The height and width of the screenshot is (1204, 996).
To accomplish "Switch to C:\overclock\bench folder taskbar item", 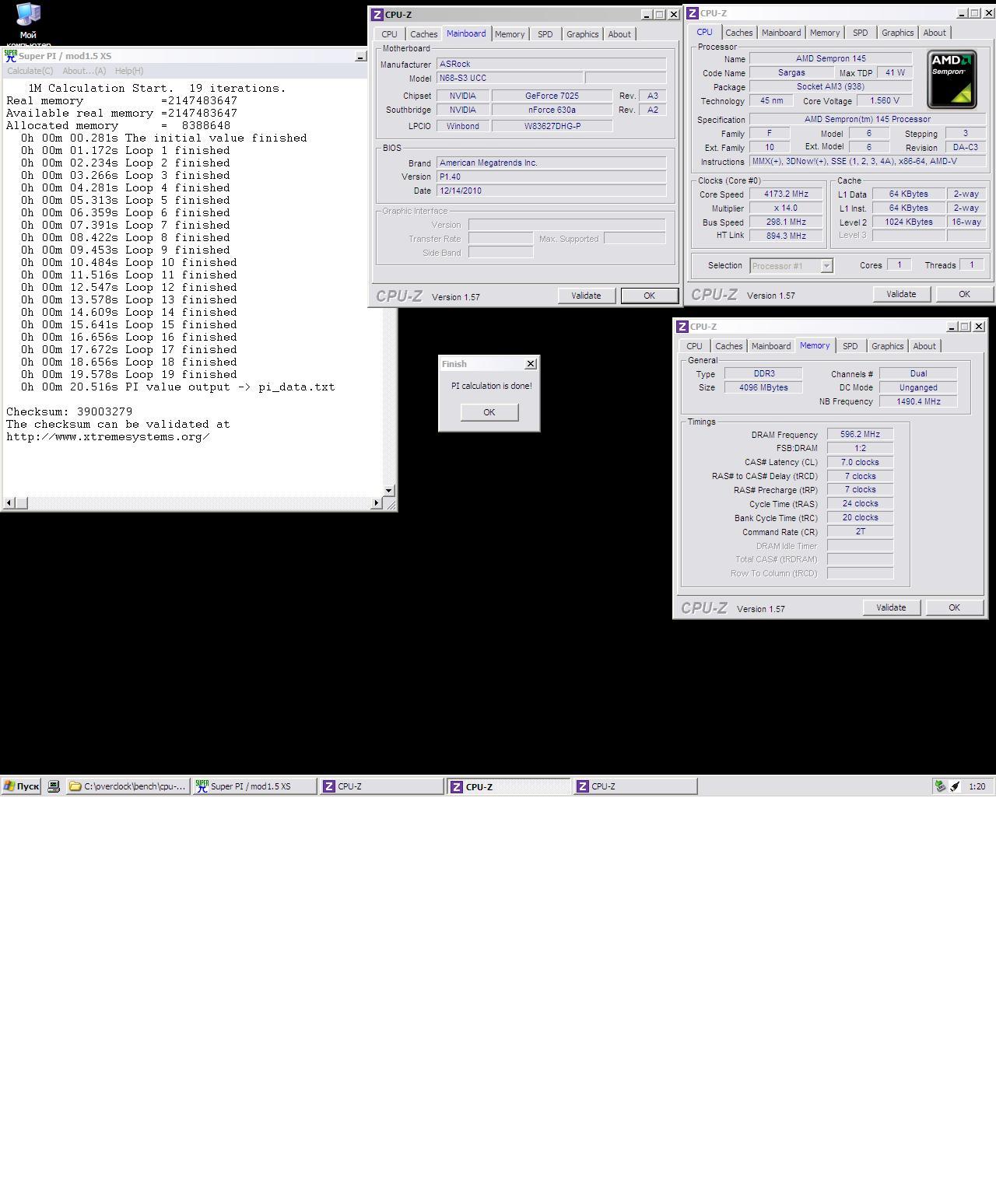I will (128, 786).
